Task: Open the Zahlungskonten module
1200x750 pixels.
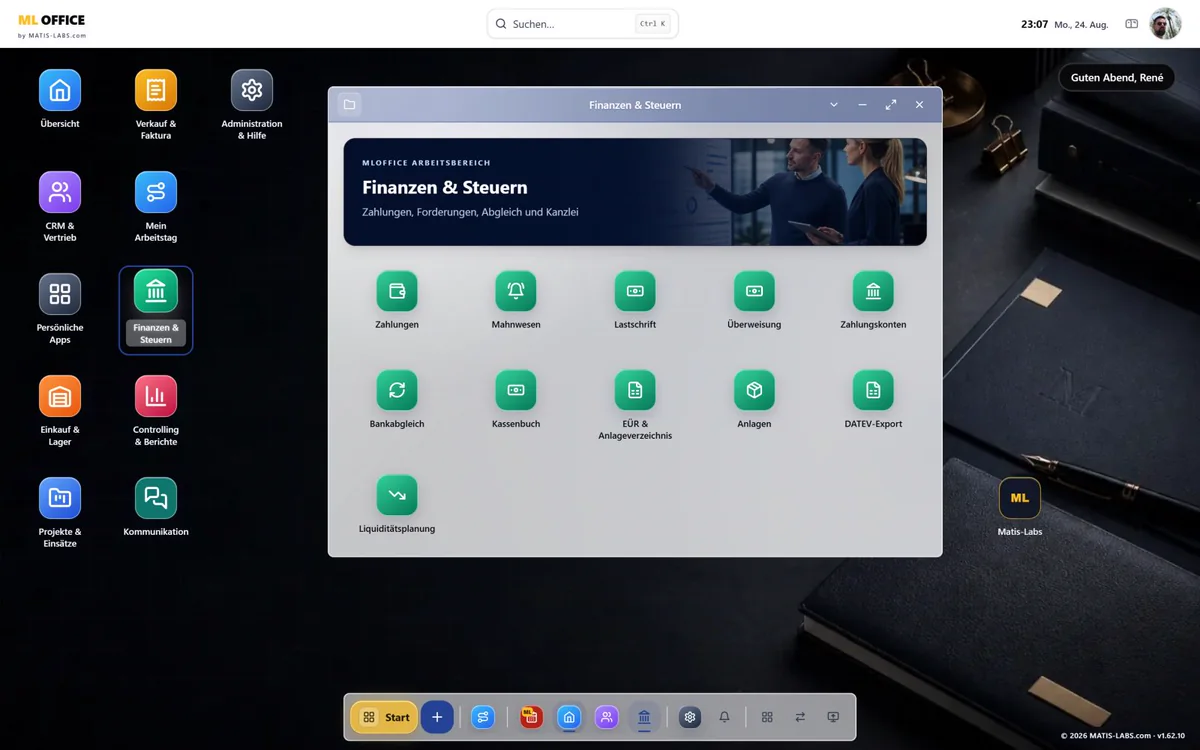Action: [x=873, y=291]
